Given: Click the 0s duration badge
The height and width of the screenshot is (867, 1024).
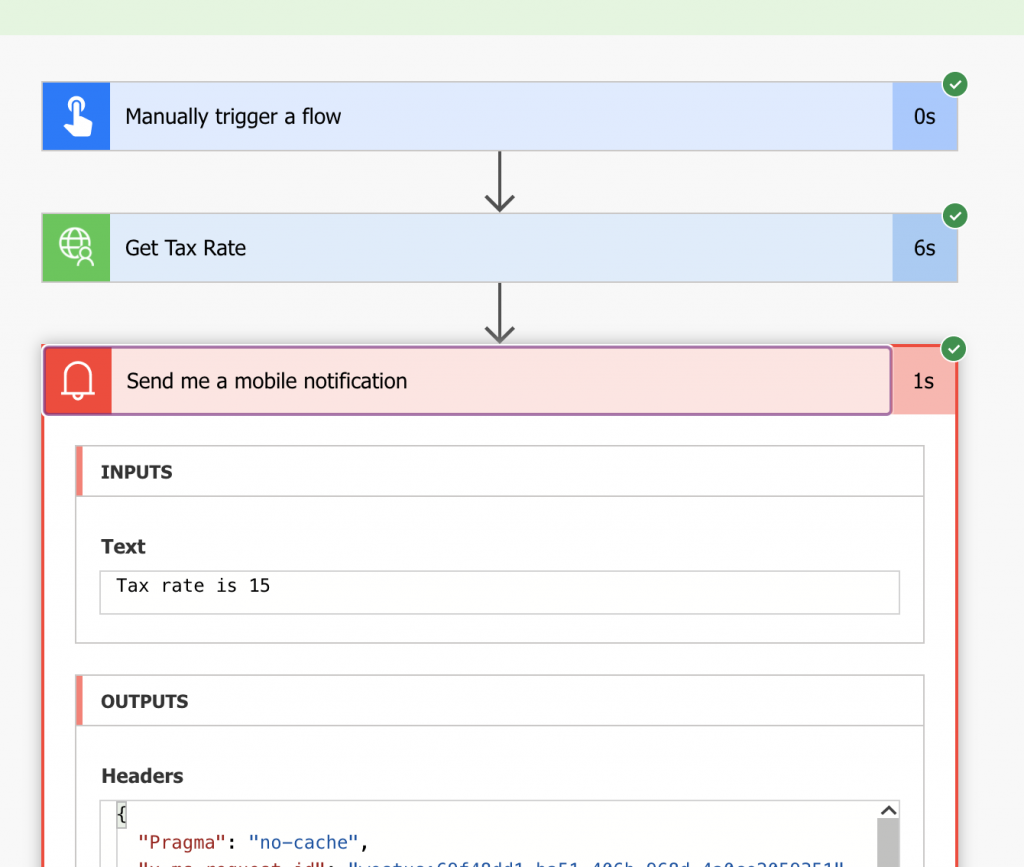Looking at the screenshot, I should pos(925,116).
